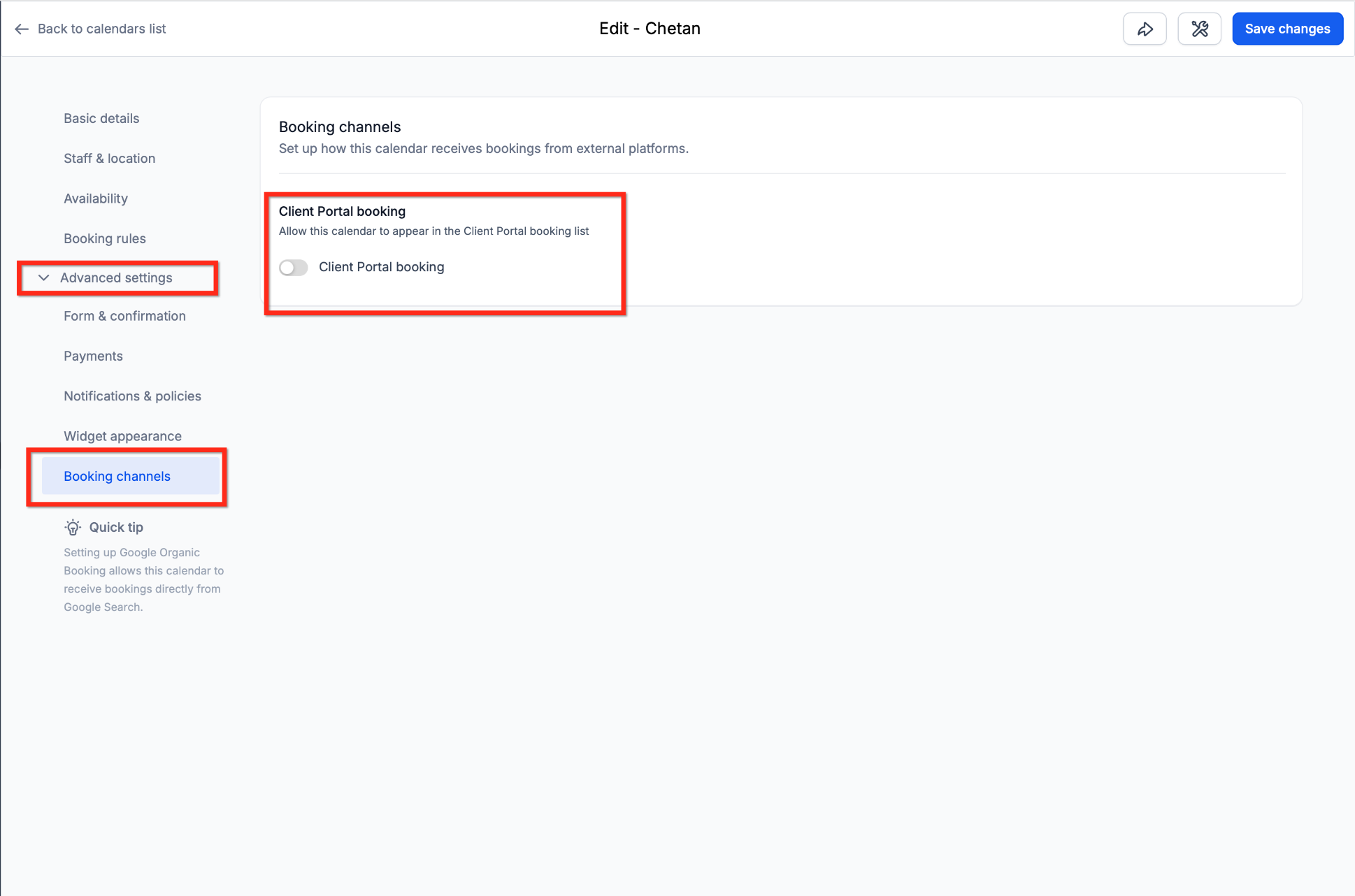This screenshot has width=1355, height=896.
Task: Click the 'Booking channels' panel heading
Action: tap(340, 127)
